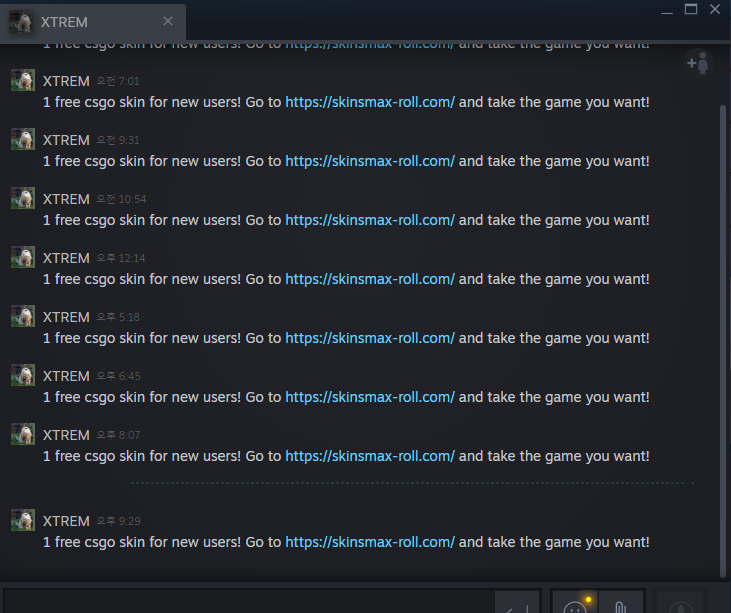731x613 pixels.
Task: Open skinsmax-roll link in 7:01 message
Action: coord(370,102)
